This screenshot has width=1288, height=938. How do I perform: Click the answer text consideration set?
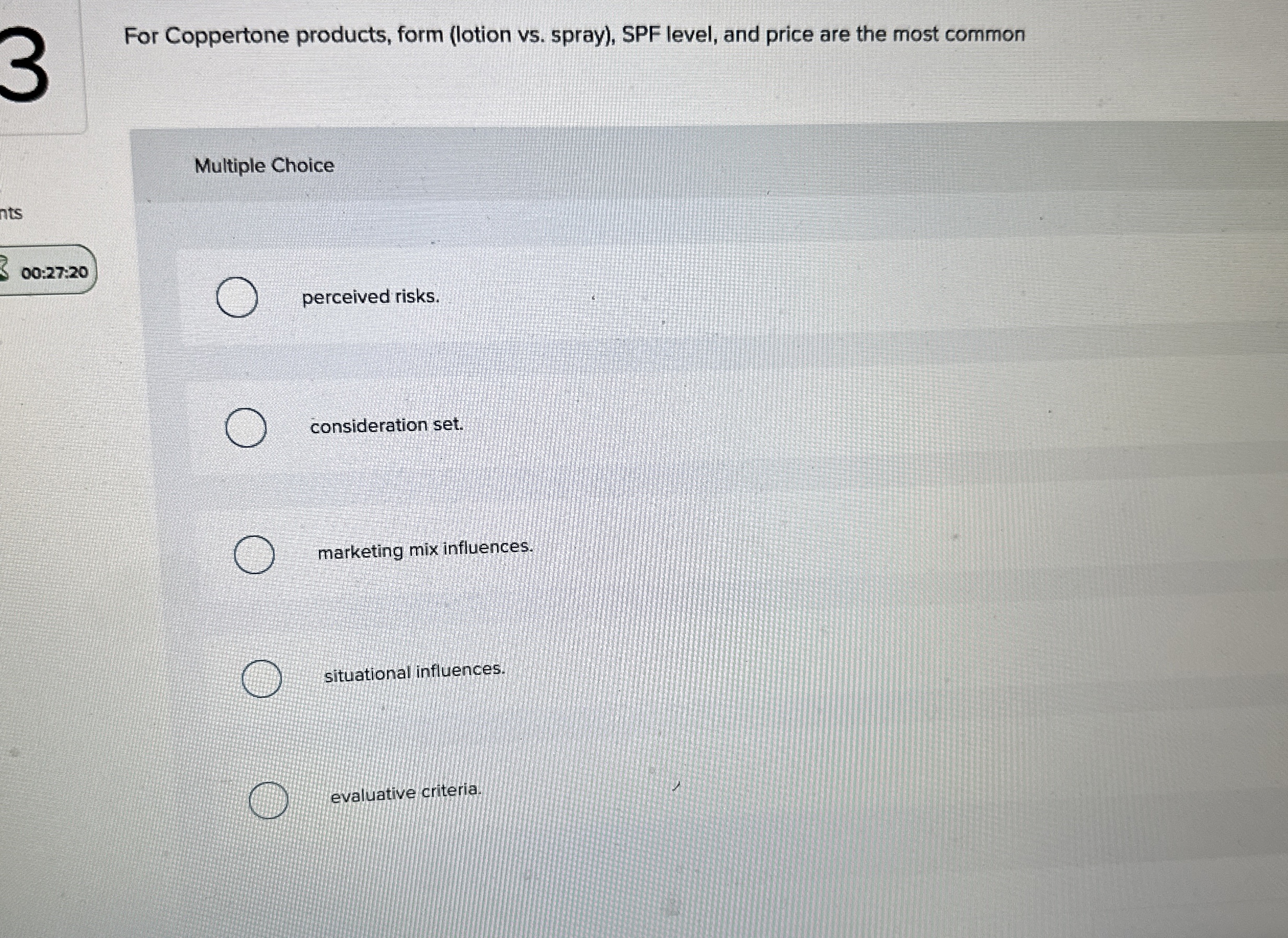point(387,426)
